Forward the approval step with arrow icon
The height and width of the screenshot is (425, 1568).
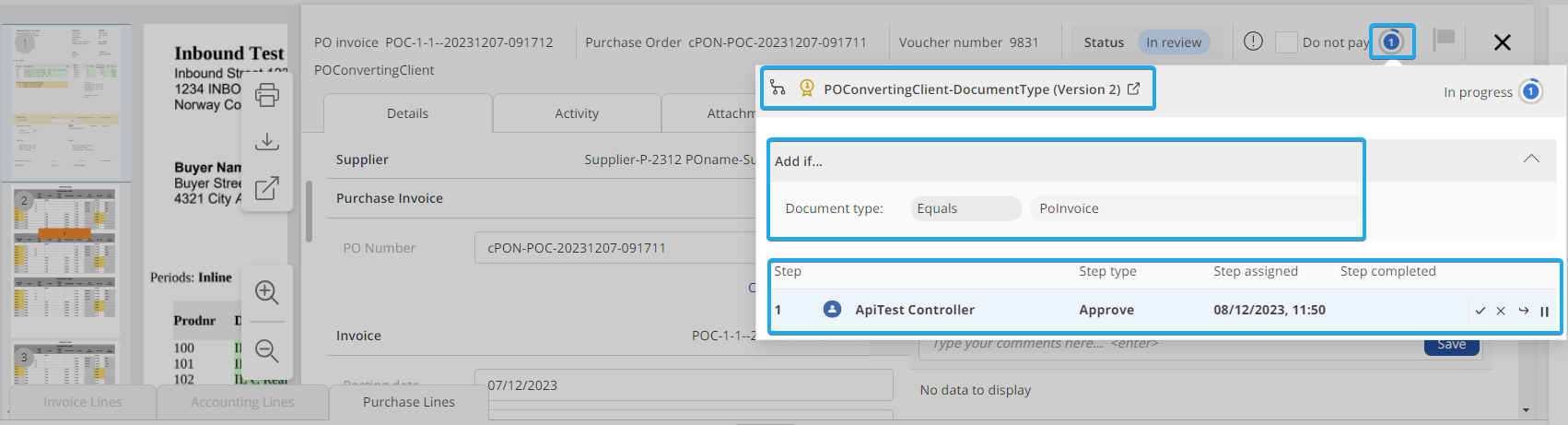[1523, 311]
